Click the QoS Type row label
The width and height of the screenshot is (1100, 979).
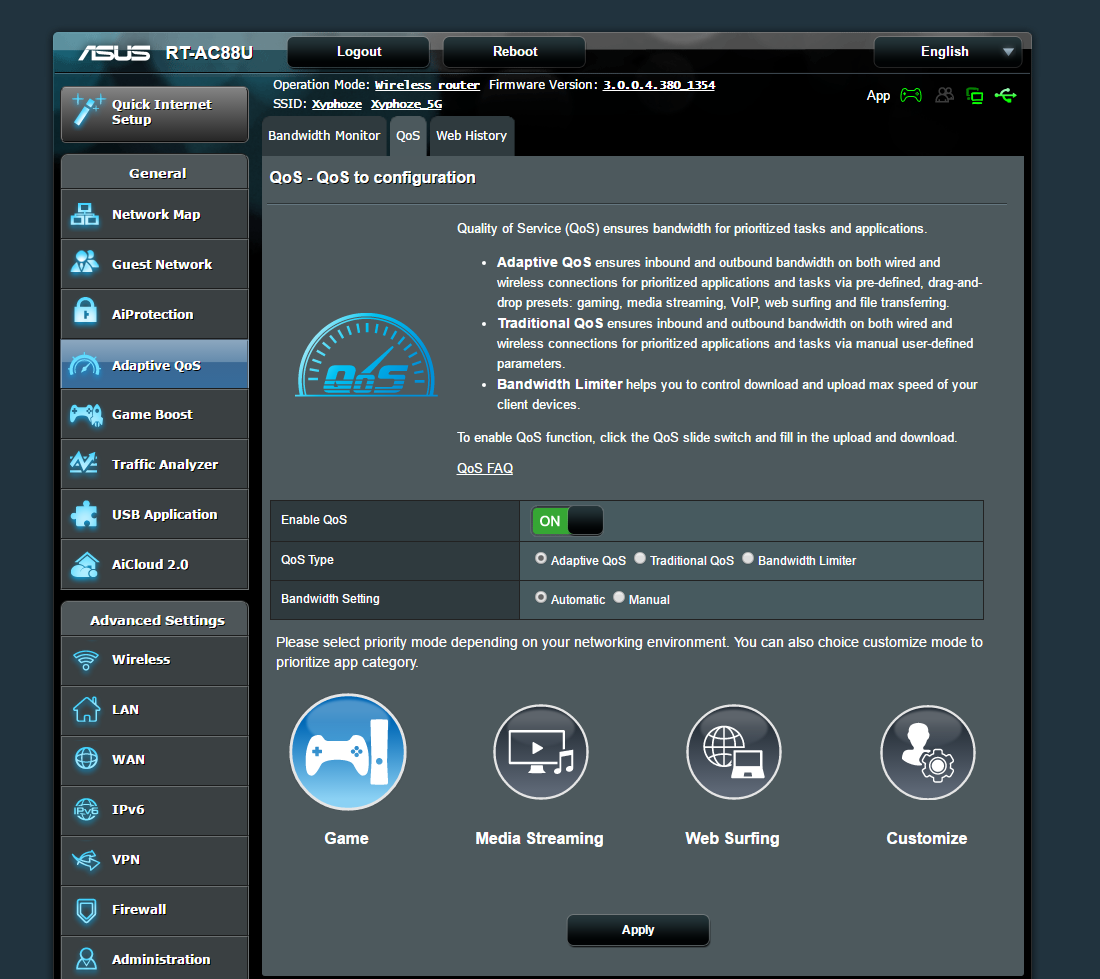coord(307,560)
